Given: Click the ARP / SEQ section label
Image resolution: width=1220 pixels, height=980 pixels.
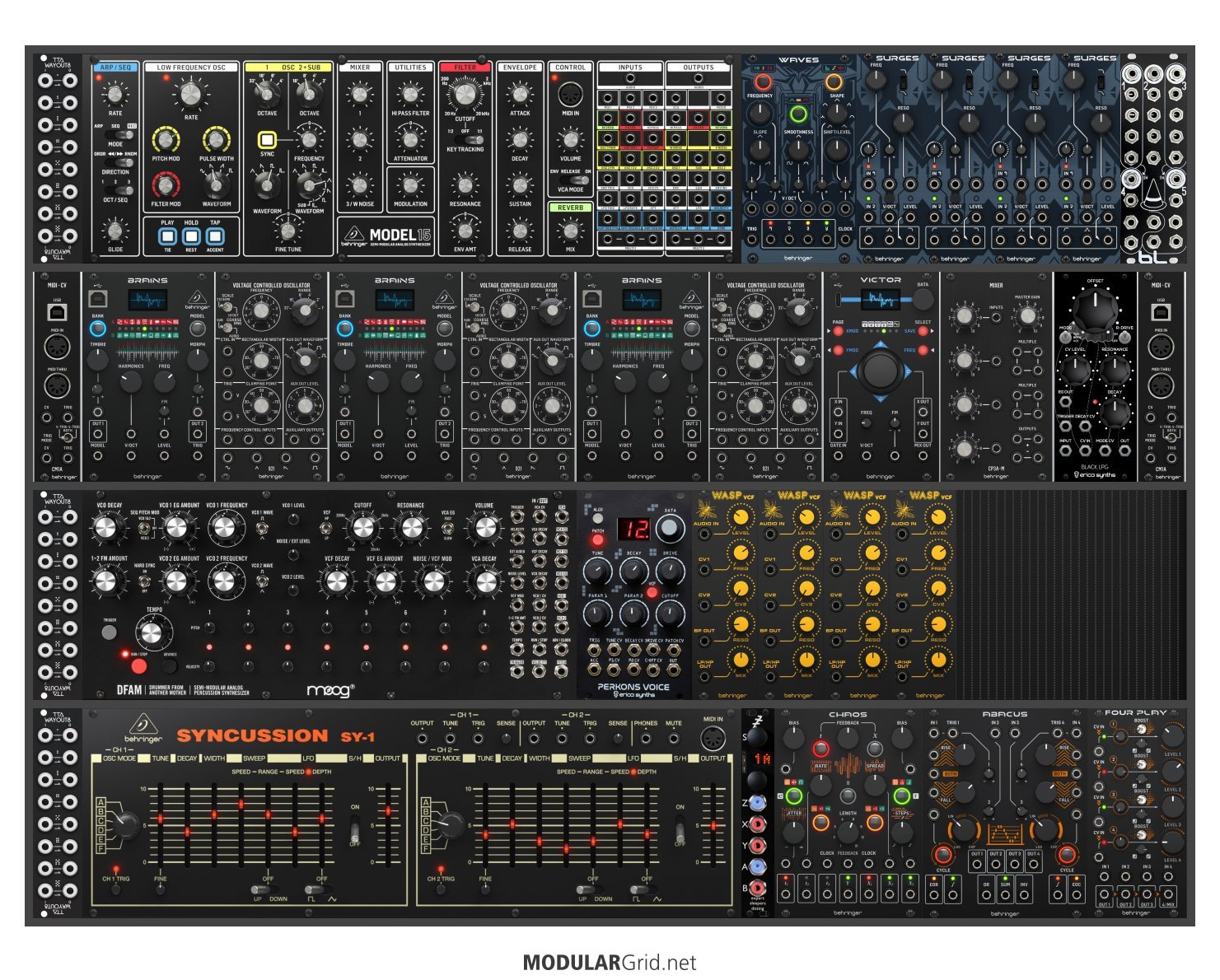Looking at the screenshot, I should (115, 68).
